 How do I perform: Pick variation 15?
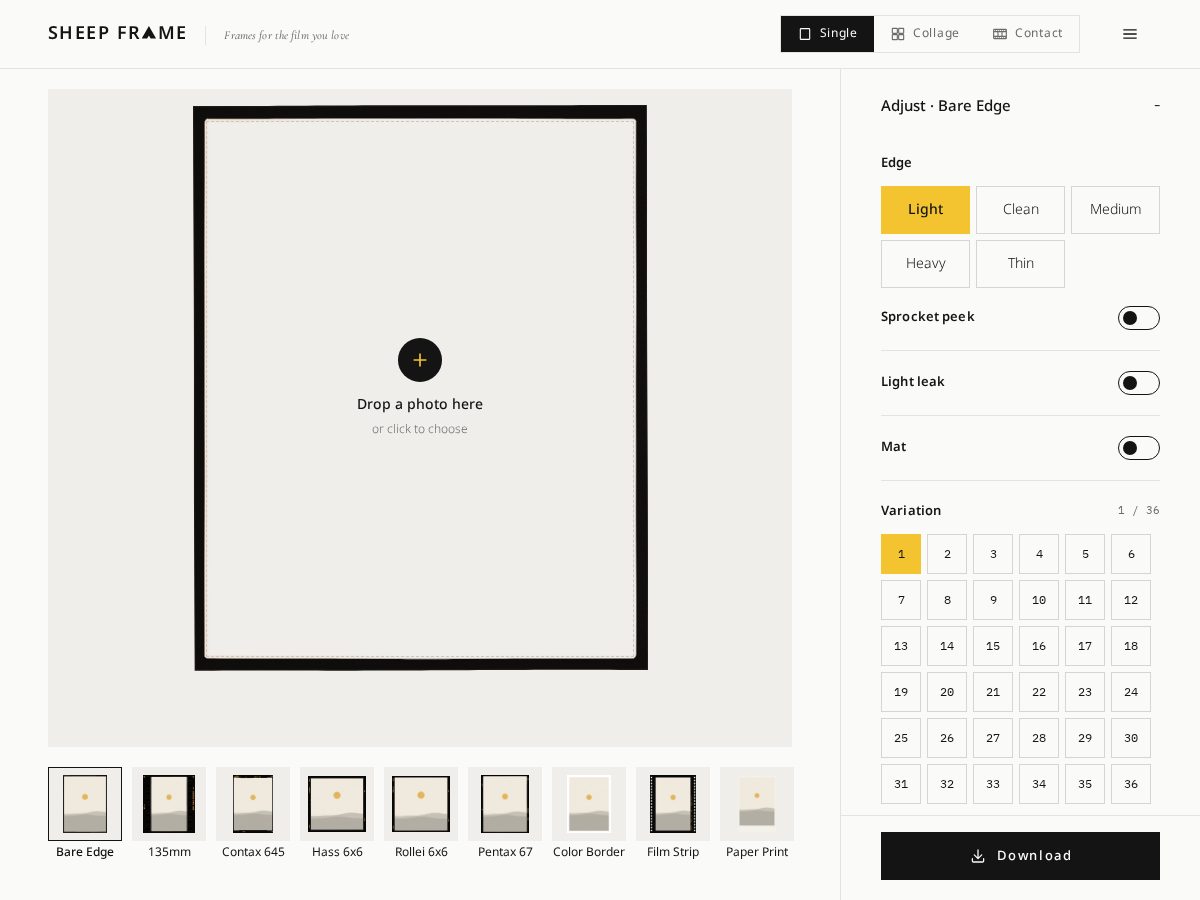pos(993,646)
